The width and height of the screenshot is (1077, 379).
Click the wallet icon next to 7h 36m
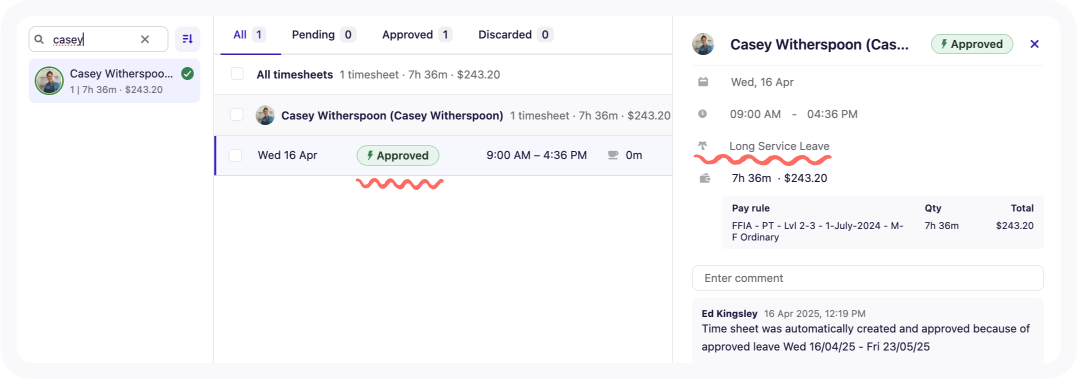(x=703, y=179)
